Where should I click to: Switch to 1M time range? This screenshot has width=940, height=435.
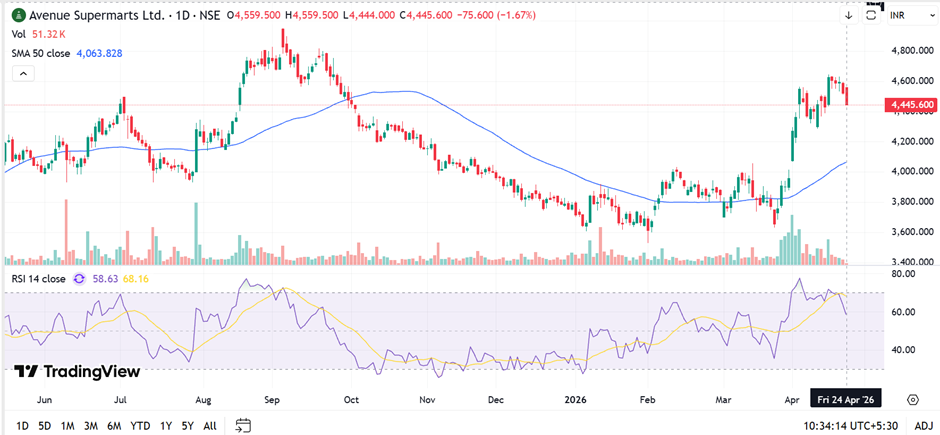pos(68,426)
